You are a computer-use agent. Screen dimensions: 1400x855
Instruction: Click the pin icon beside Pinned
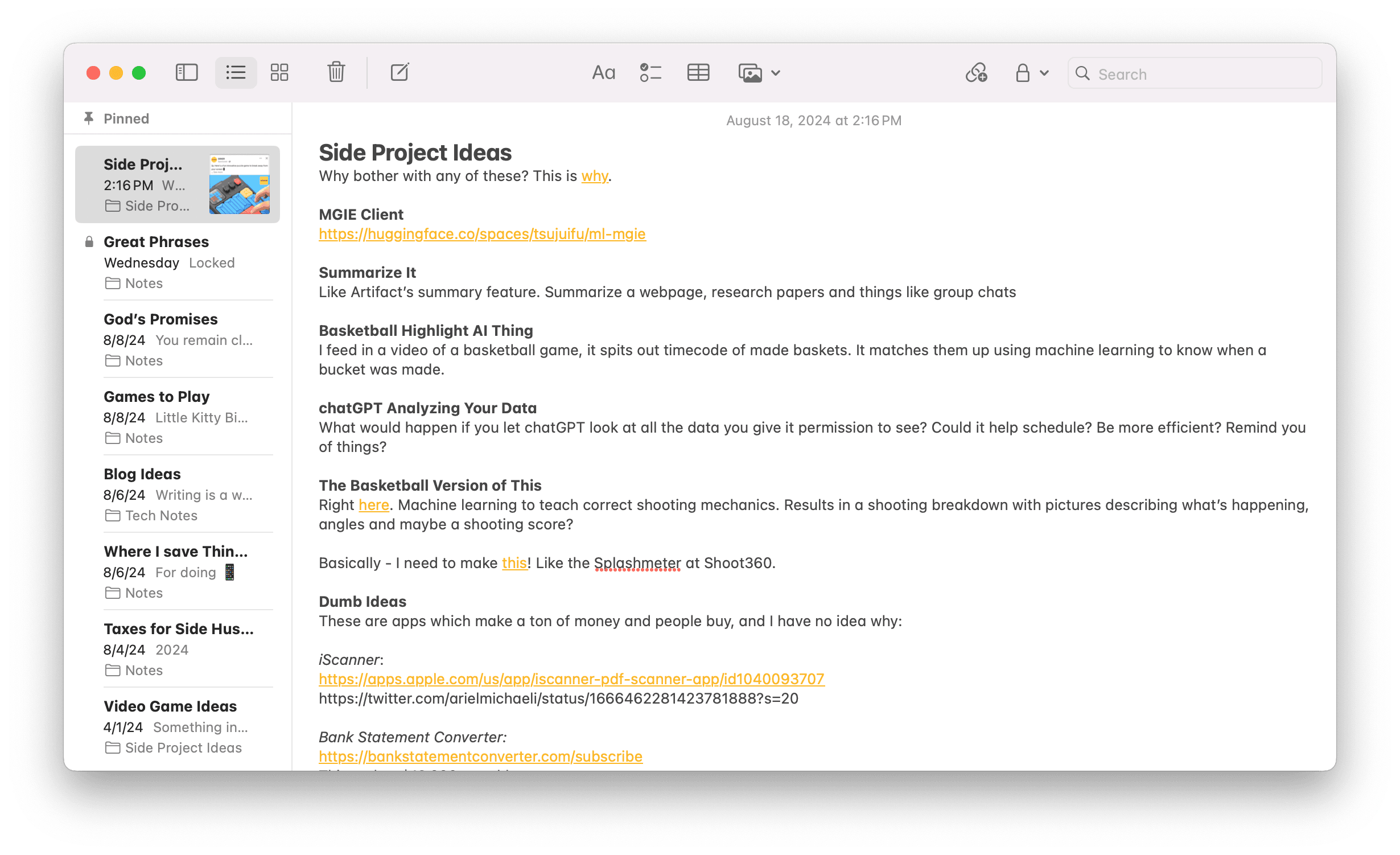[x=89, y=118]
